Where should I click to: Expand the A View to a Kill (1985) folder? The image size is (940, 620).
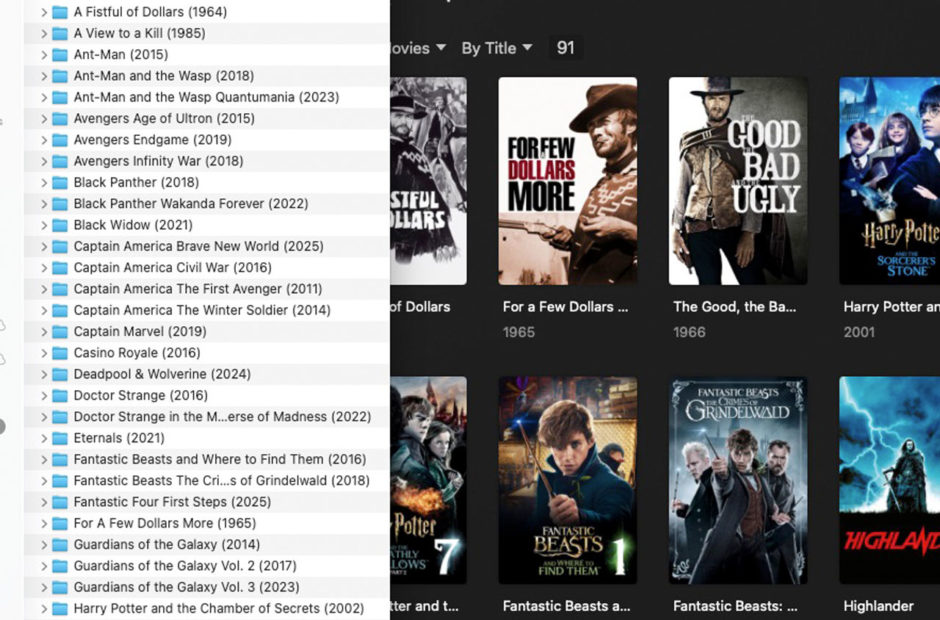pos(44,34)
